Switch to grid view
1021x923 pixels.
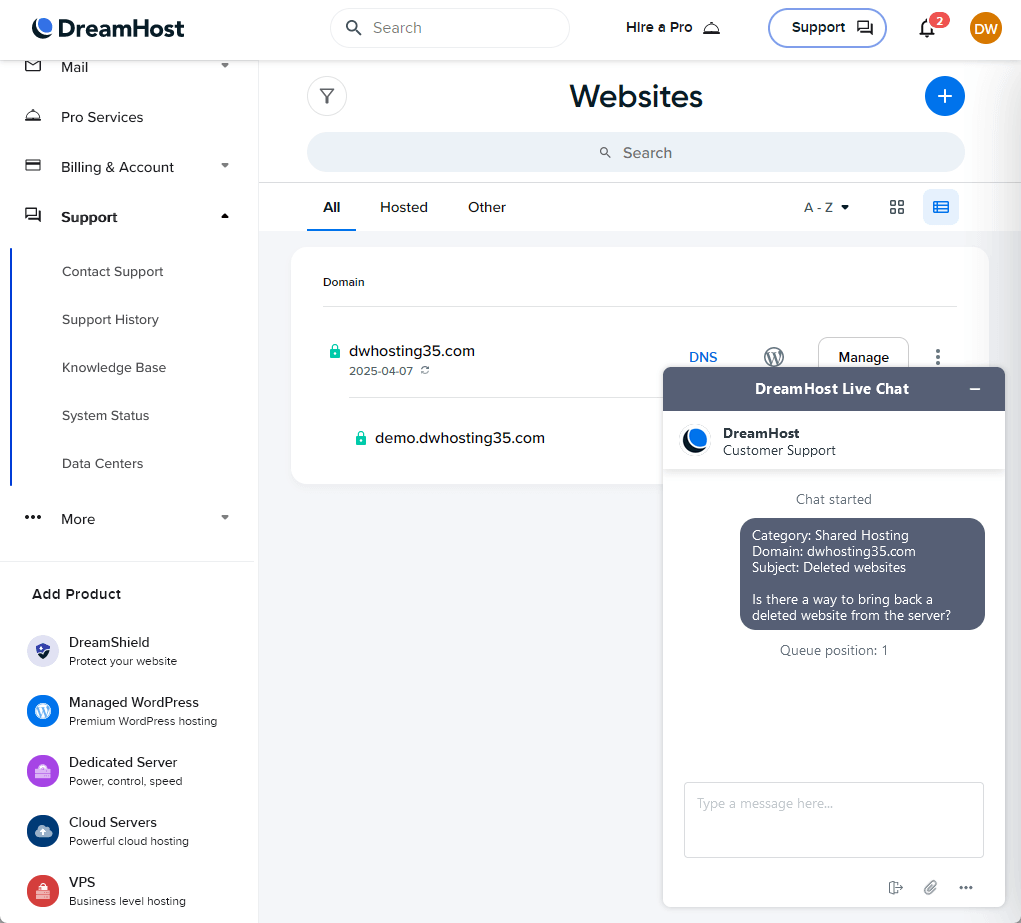click(x=897, y=207)
